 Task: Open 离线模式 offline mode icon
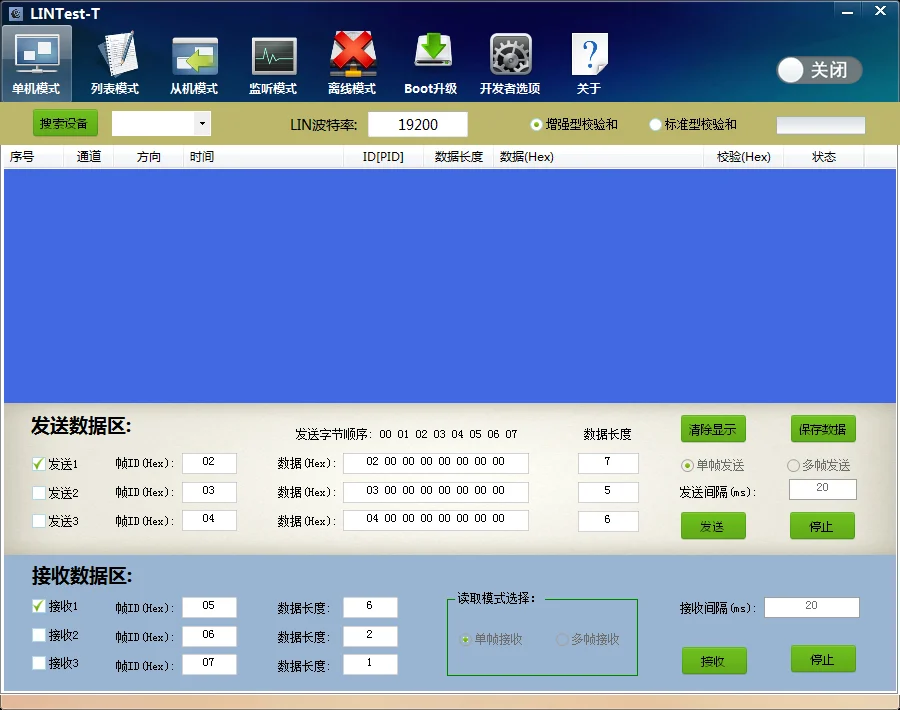(352, 62)
